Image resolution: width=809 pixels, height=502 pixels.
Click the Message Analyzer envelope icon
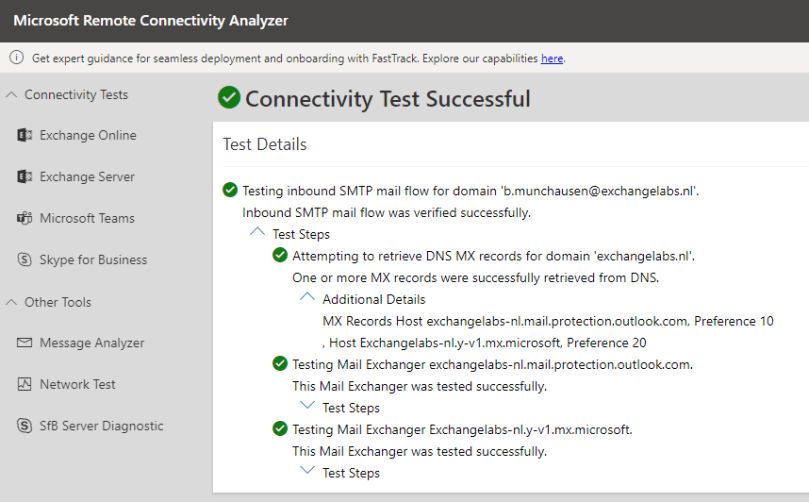point(24,343)
